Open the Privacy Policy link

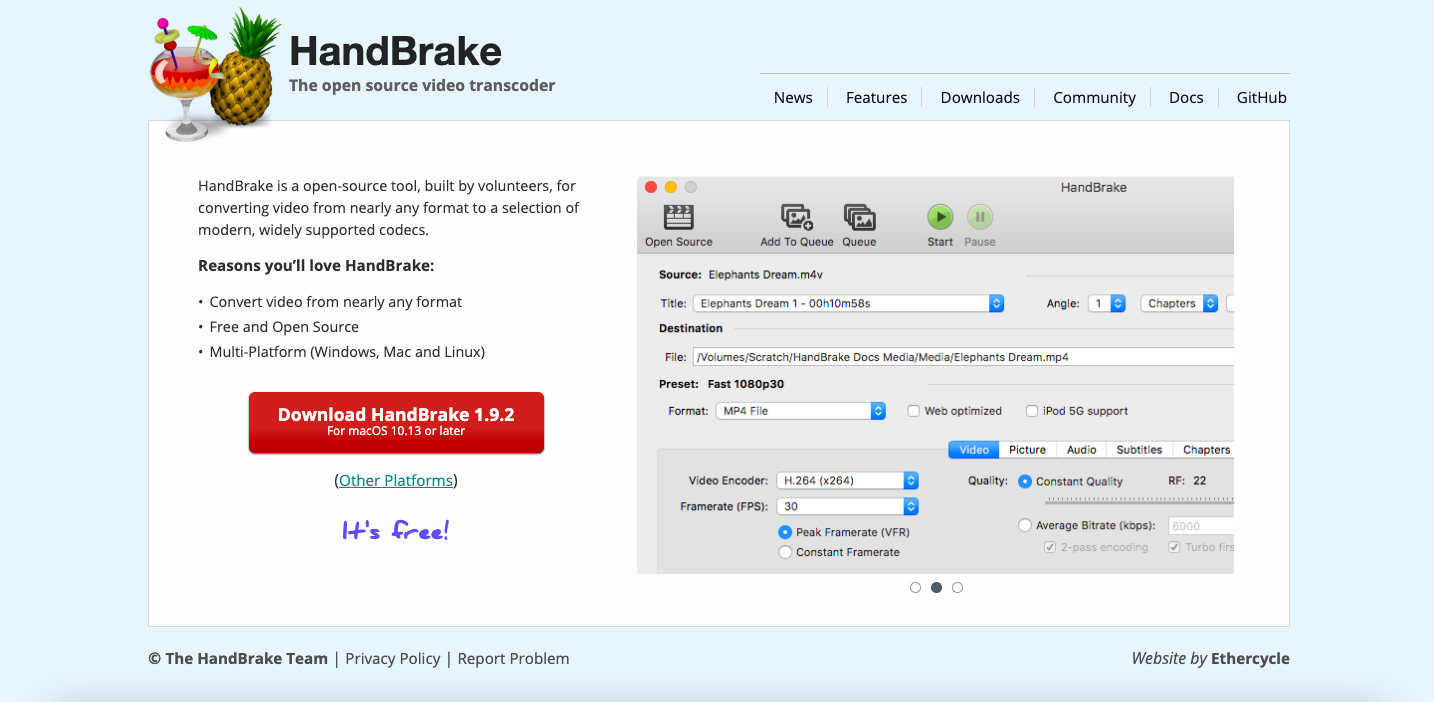pyautogui.click(x=393, y=658)
